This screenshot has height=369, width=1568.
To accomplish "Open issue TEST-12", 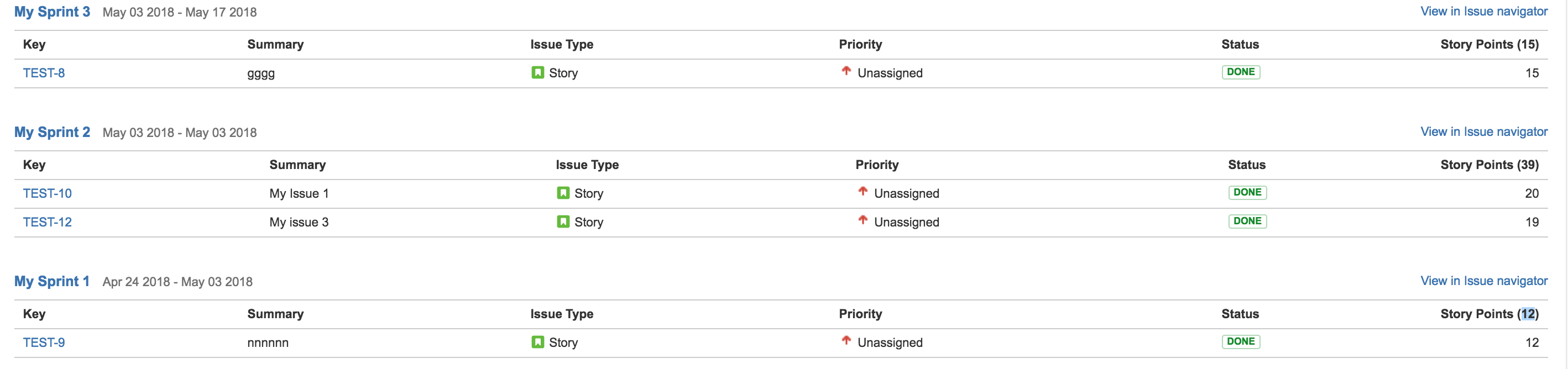I will (x=47, y=222).
